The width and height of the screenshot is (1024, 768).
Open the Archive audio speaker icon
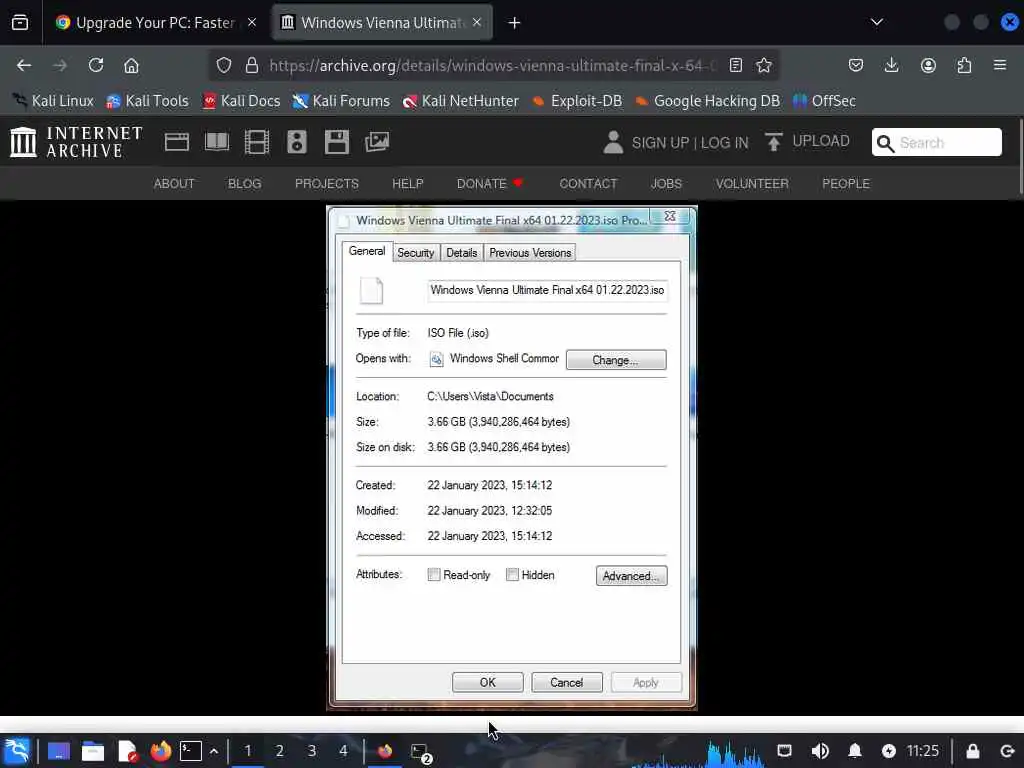point(296,142)
